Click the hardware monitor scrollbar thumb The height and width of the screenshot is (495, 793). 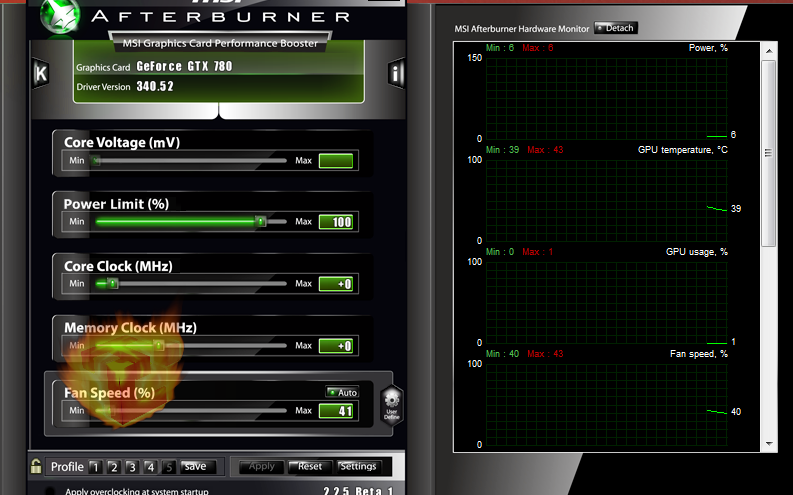point(769,154)
